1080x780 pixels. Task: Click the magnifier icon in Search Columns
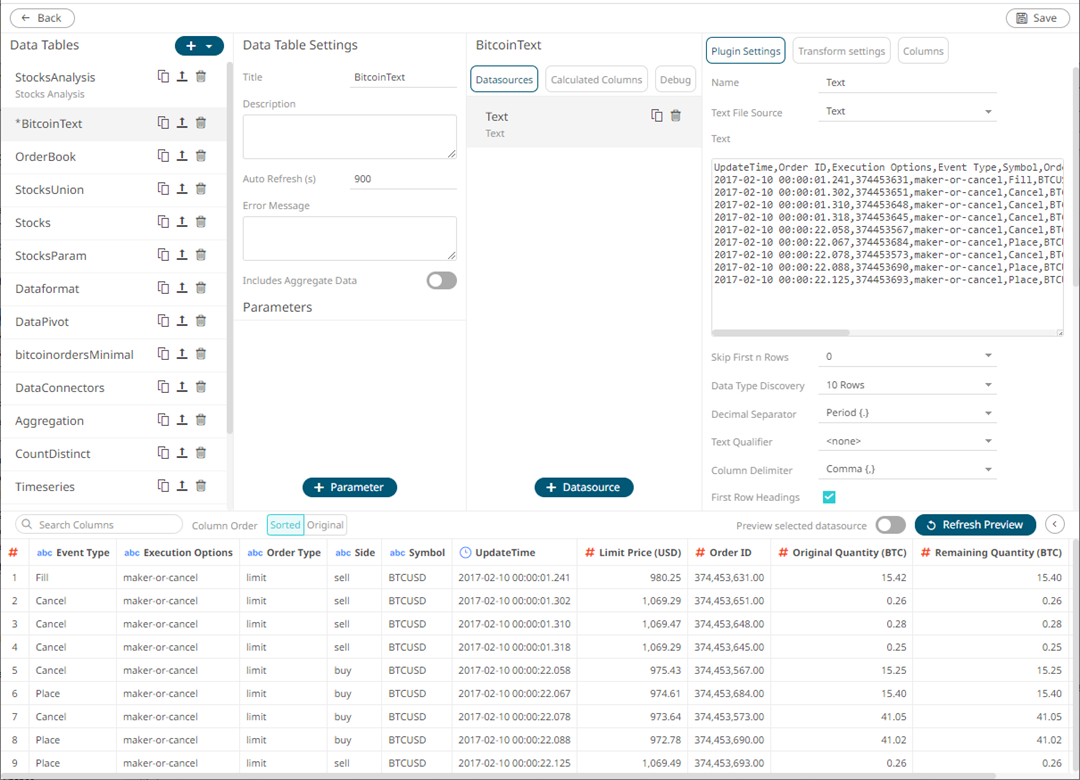click(x=27, y=523)
